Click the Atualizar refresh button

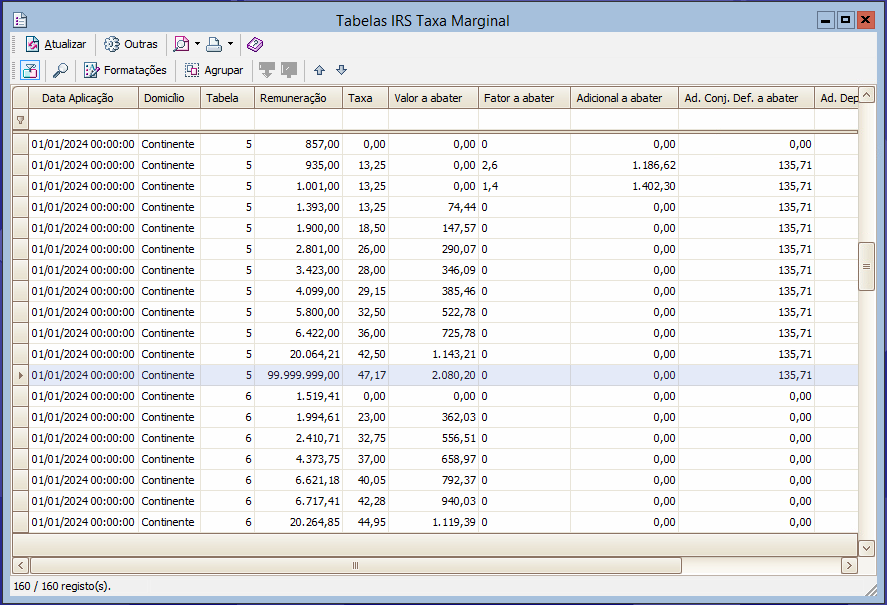pos(56,44)
